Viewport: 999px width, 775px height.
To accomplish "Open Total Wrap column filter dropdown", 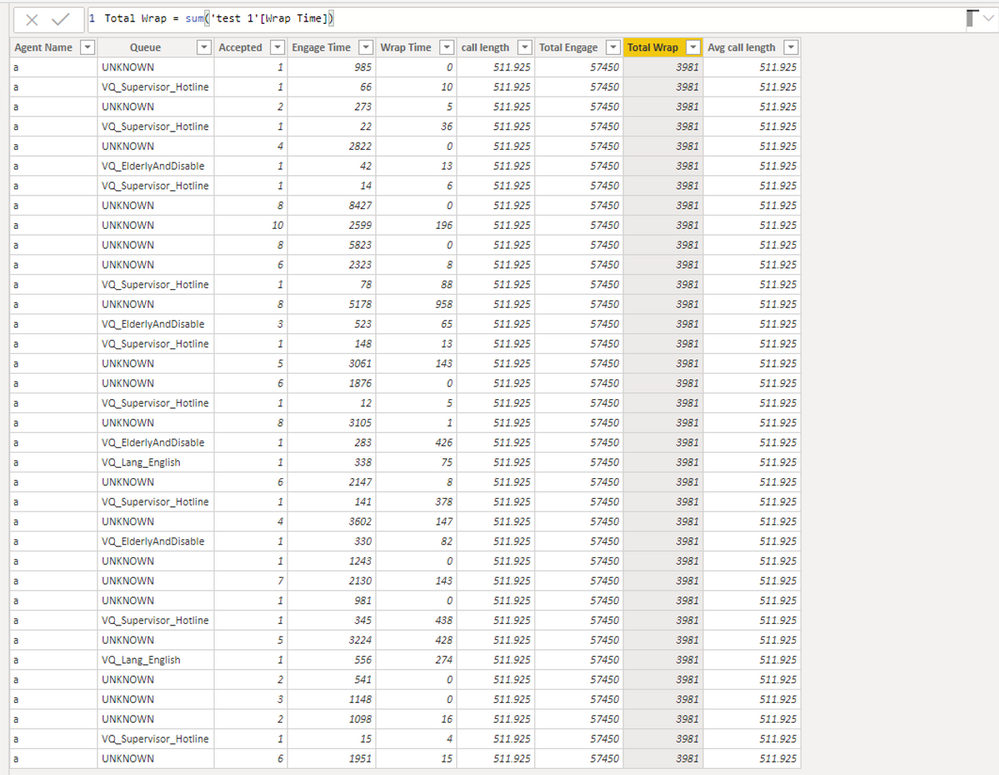I will (693, 47).
